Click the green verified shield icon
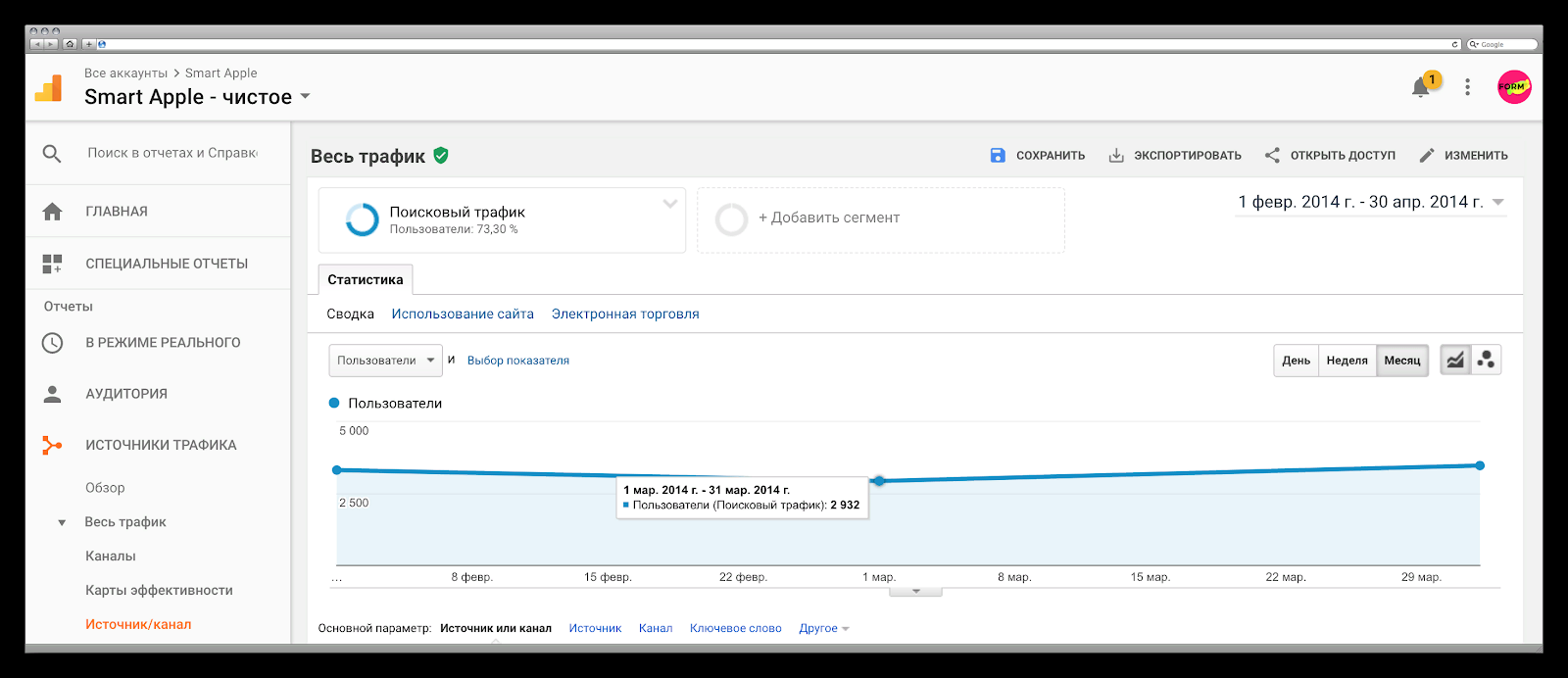Screen dimensions: 1568x678 [441, 155]
